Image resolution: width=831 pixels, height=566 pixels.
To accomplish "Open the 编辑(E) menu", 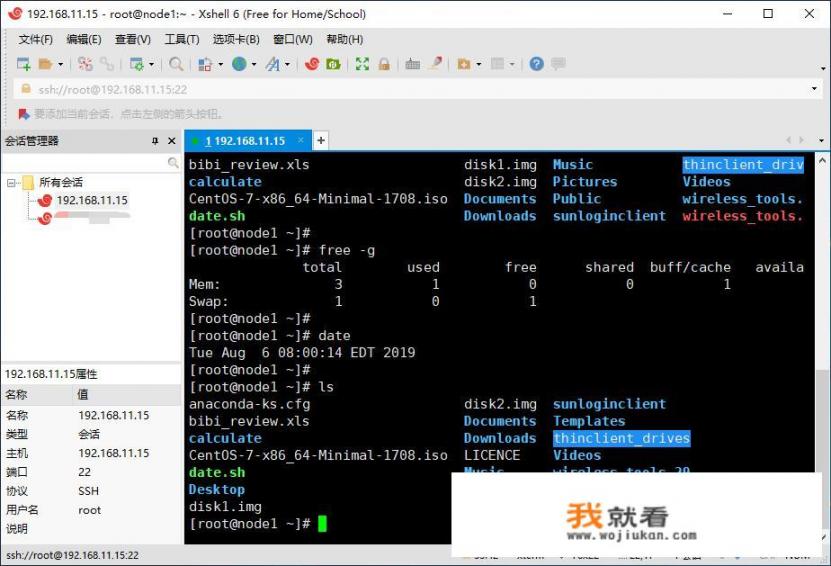I will [84, 39].
